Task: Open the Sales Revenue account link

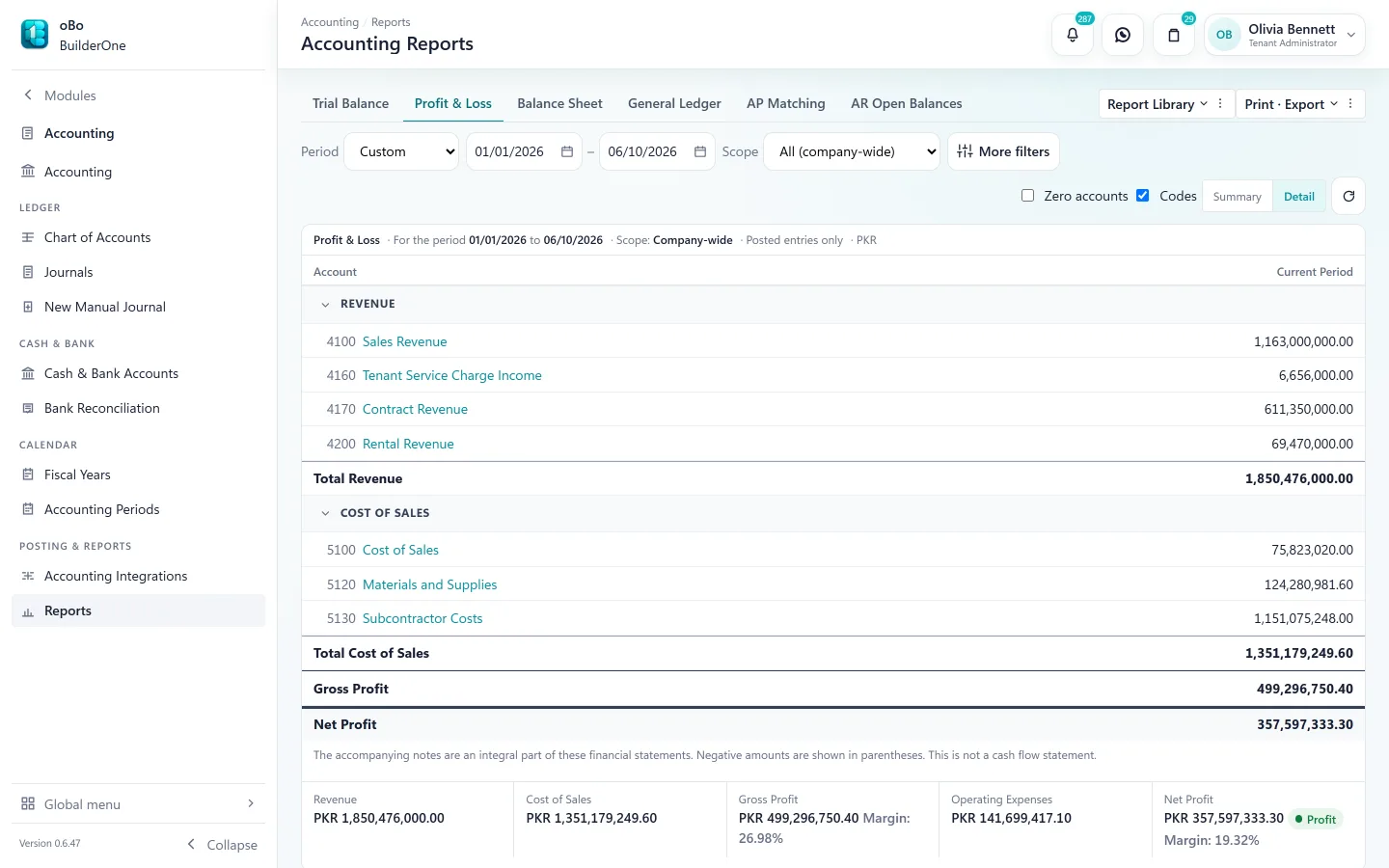Action: pos(405,341)
